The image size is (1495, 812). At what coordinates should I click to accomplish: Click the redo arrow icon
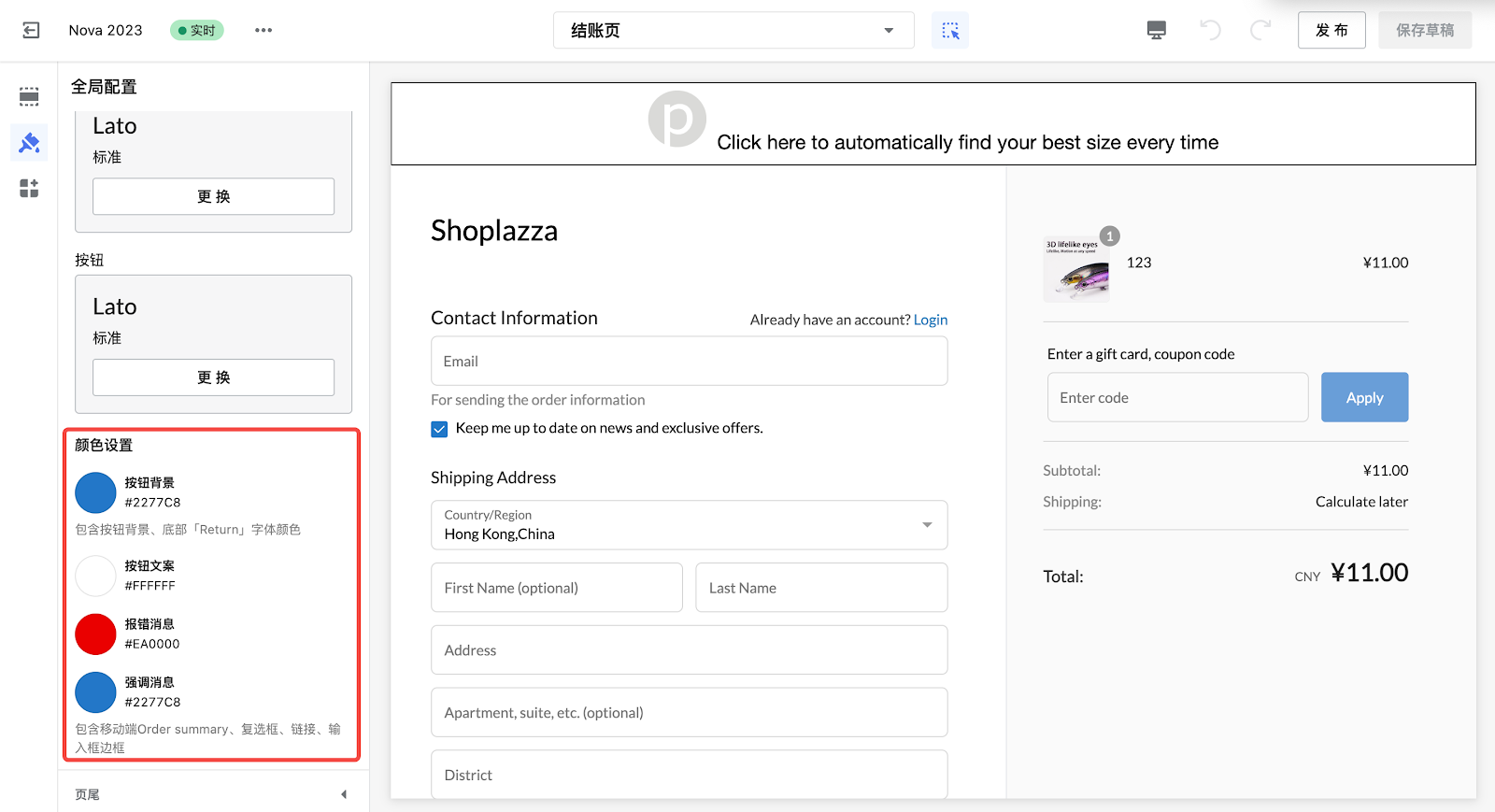[x=1260, y=30]
